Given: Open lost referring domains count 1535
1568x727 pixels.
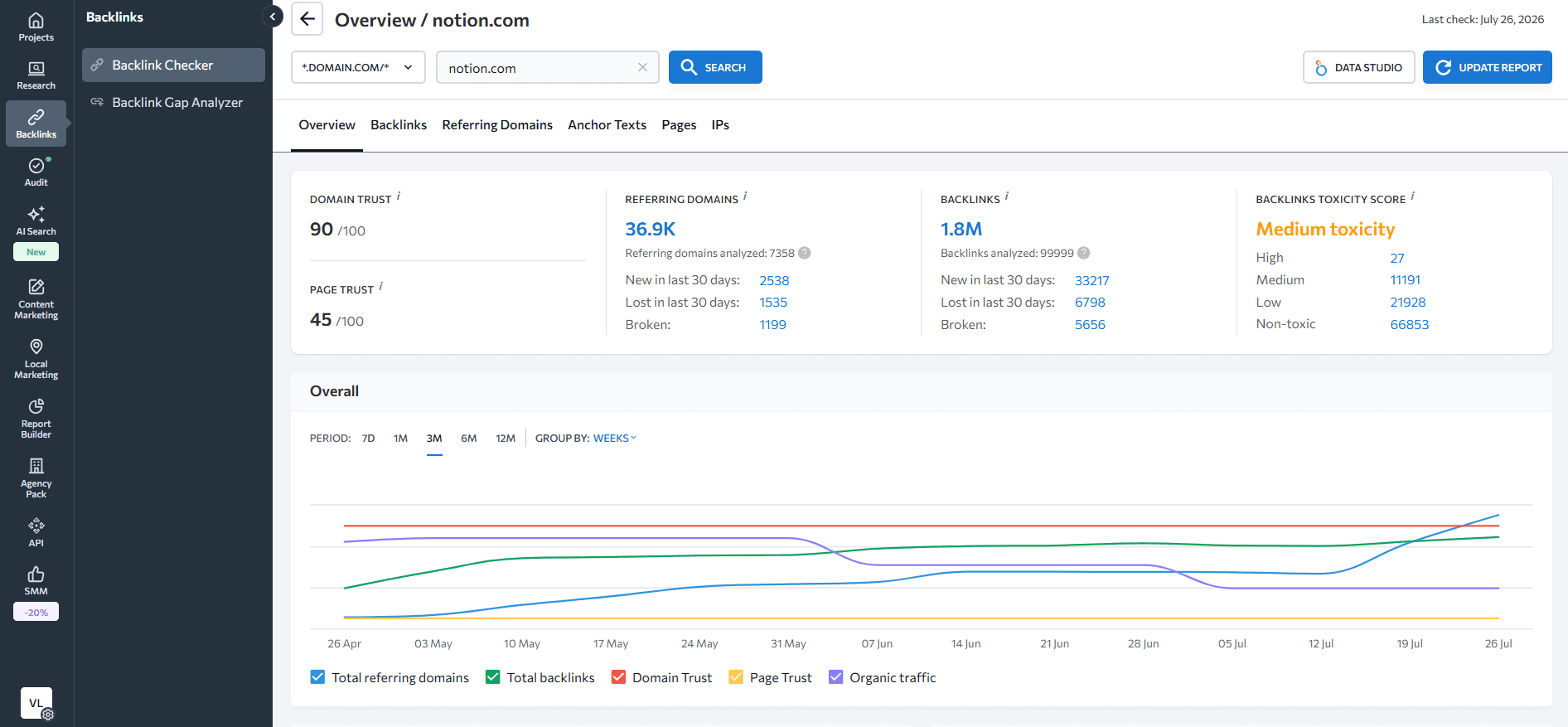Looking at the screenshot, I should [773, 303].
